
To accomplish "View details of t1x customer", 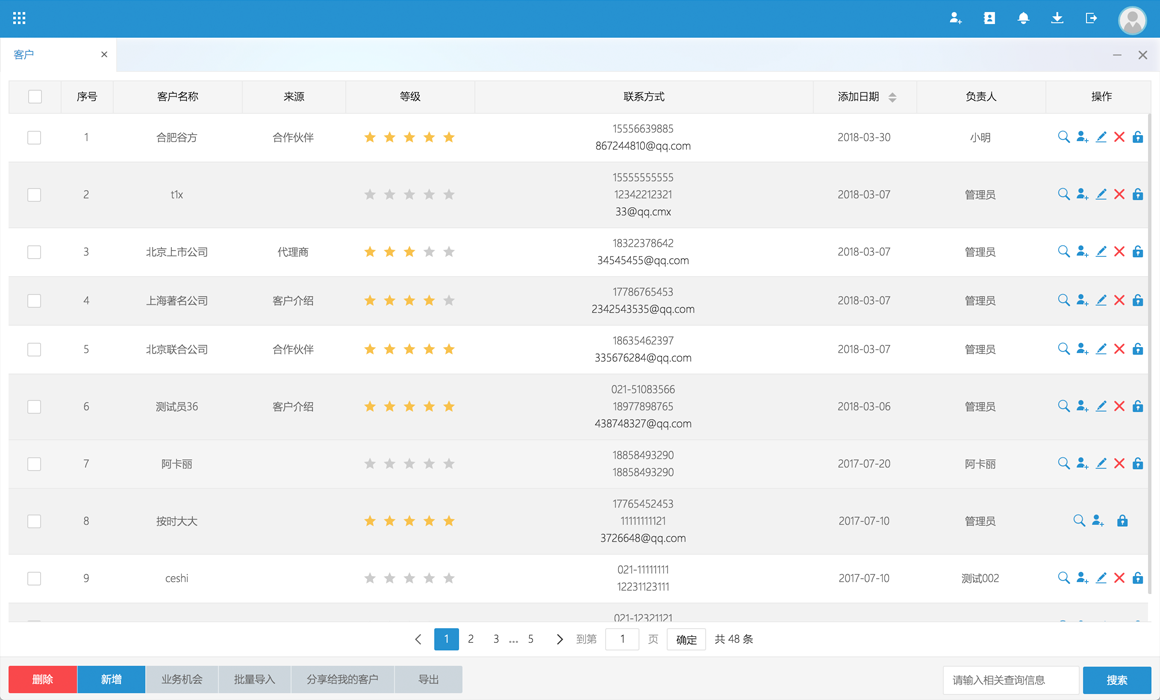I will coord(1063,194).
